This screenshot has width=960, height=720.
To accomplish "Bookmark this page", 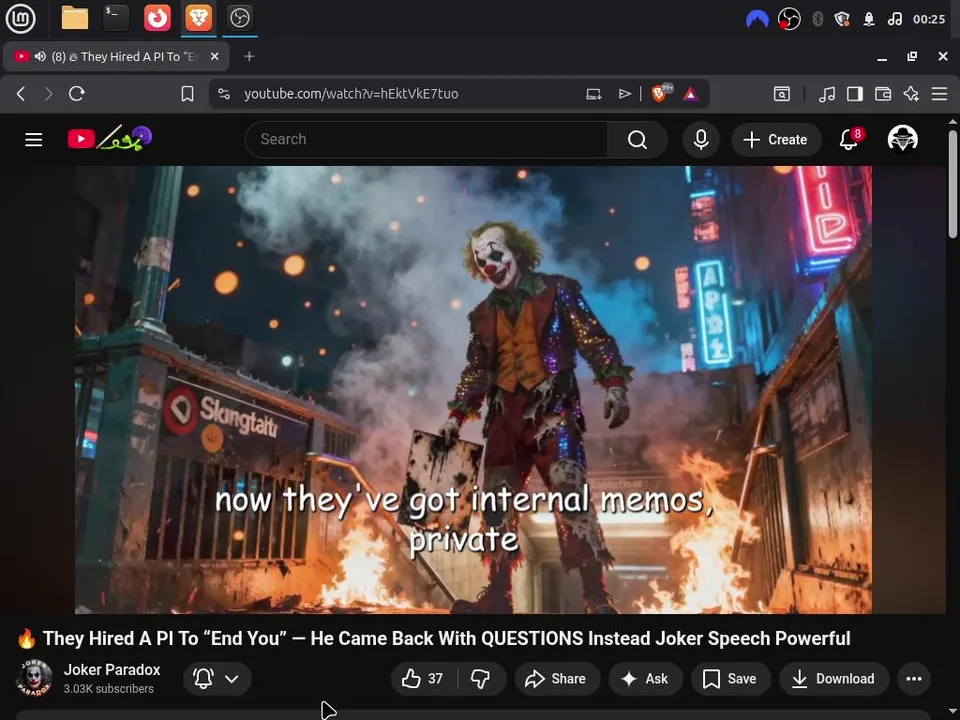I will 187,94.
